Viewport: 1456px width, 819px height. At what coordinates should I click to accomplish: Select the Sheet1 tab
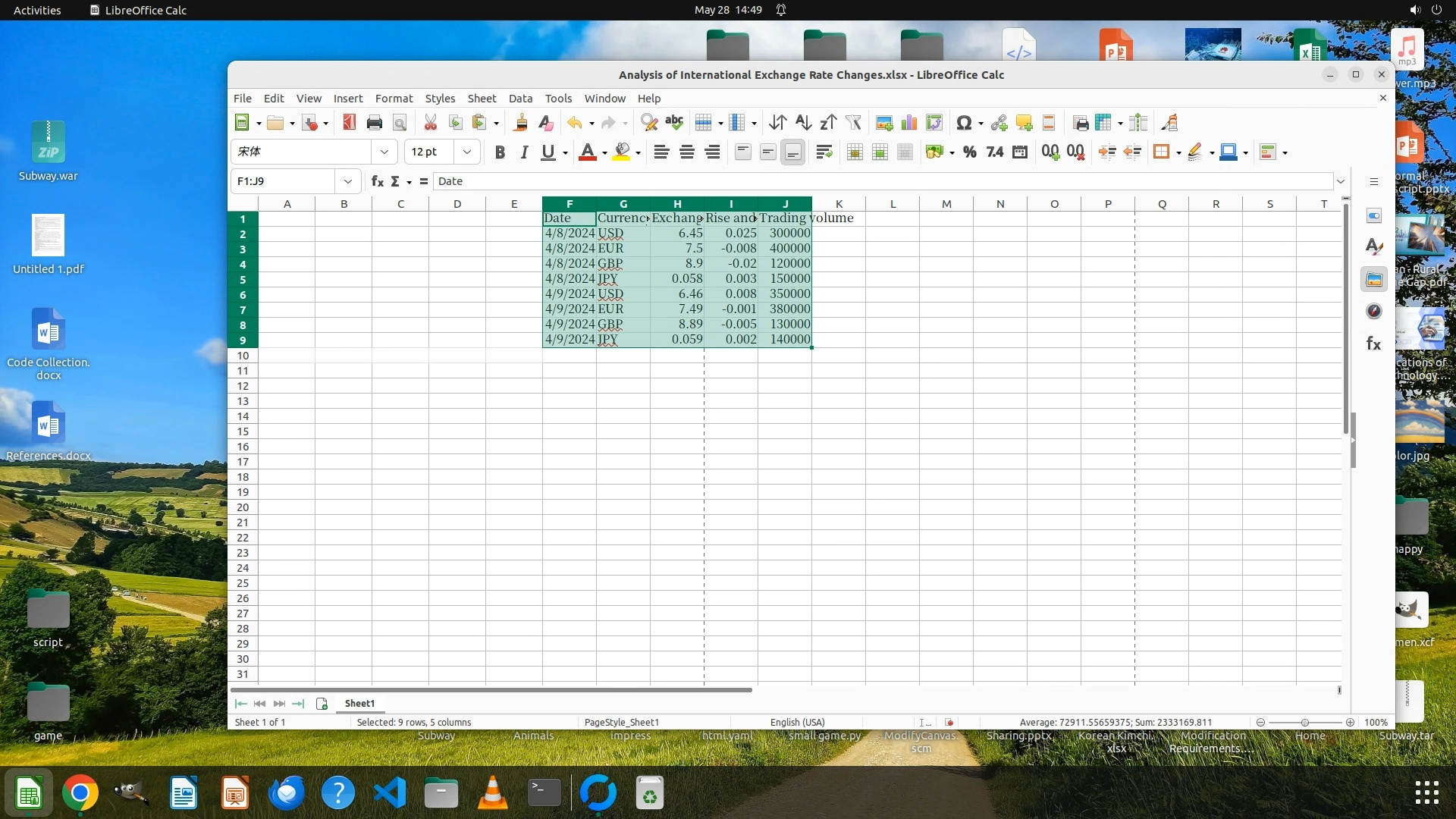coord(359,703)
